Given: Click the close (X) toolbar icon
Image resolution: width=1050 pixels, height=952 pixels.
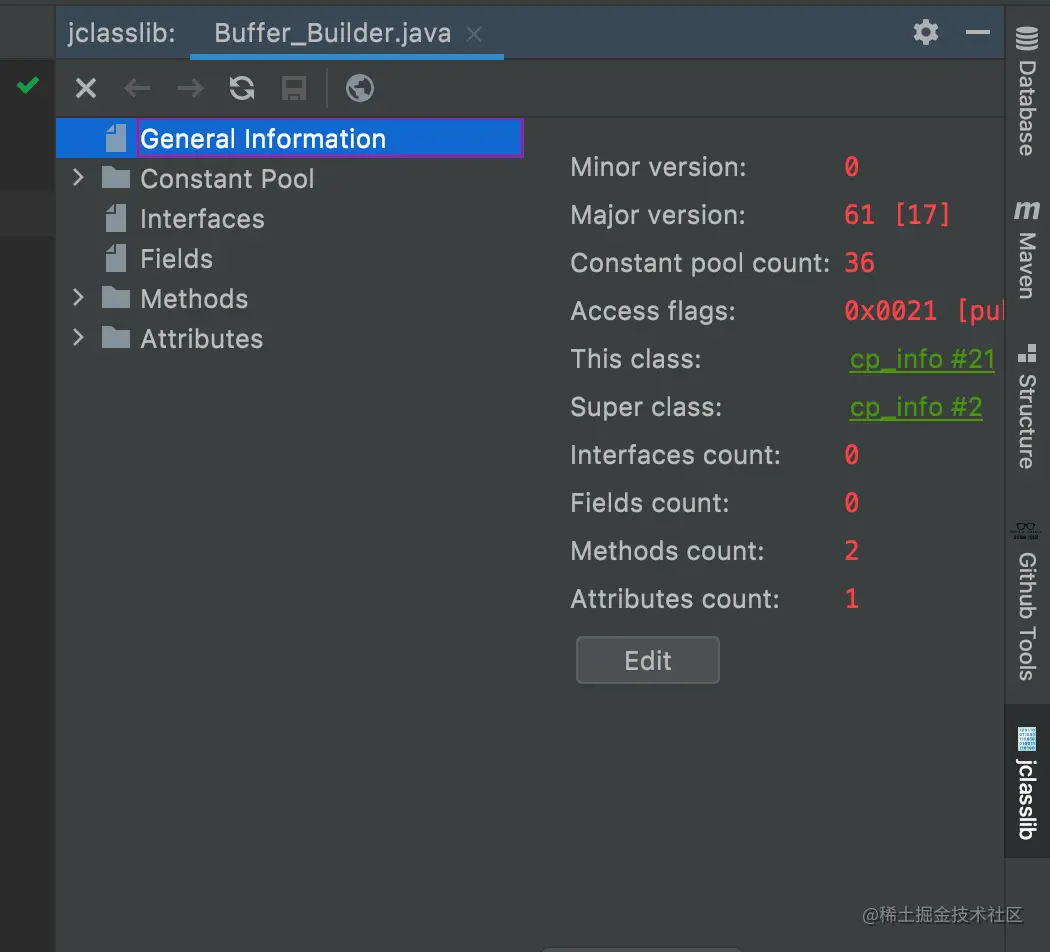Looking at the screenshot, I should coord(86,89).
